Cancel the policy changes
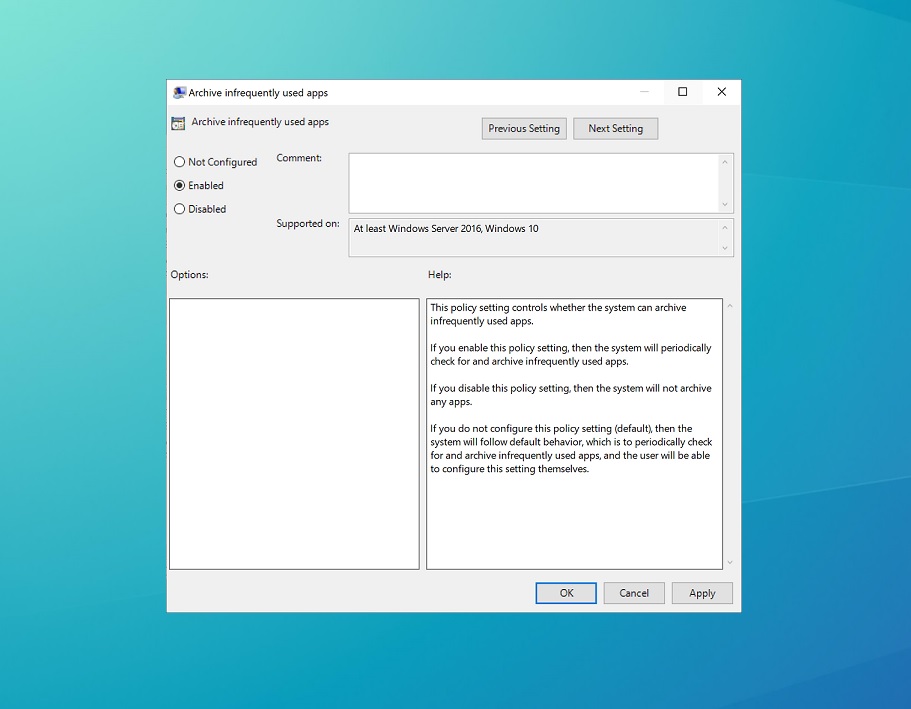The width and height of the screenshot is (911, 709). (x=634, y=593)
